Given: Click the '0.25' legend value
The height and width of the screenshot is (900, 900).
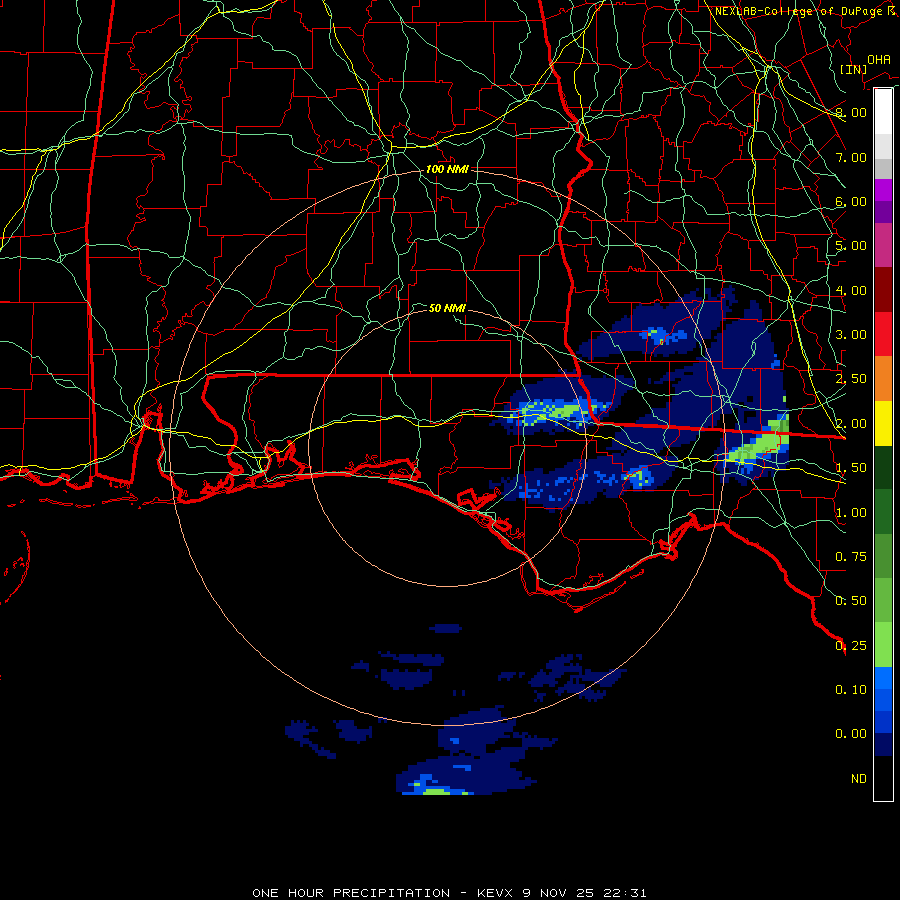Looking at the screenshot, I should click(851, 646).
